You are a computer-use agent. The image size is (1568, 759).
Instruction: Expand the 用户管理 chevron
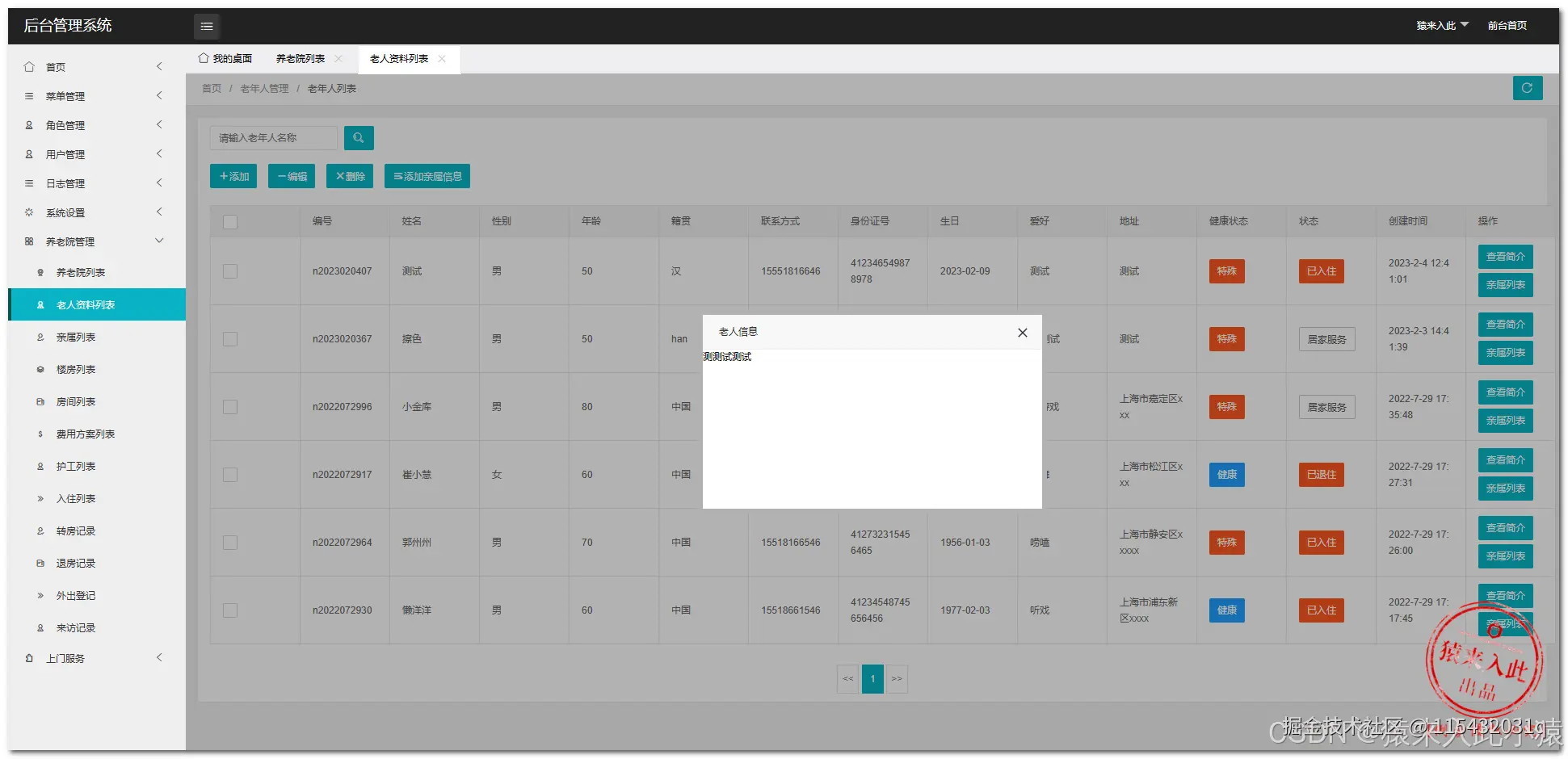(159, 153)
